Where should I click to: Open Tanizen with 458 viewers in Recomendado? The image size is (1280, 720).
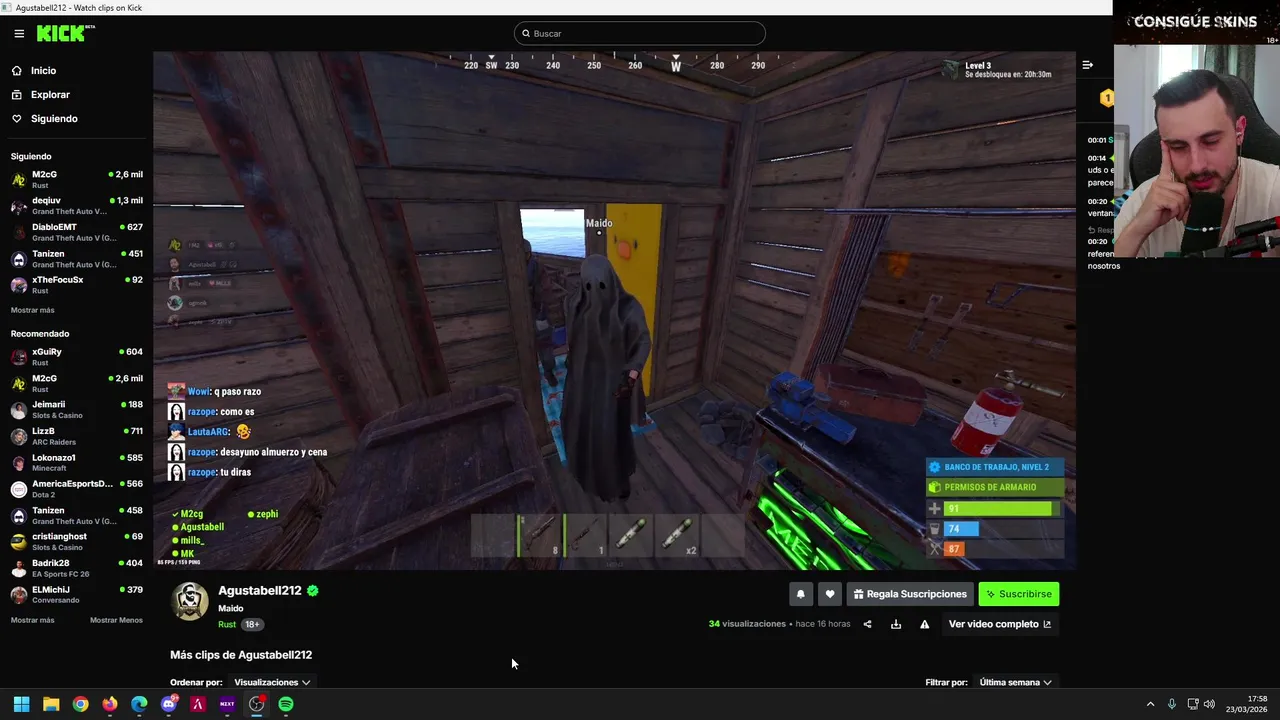[76, 516]
